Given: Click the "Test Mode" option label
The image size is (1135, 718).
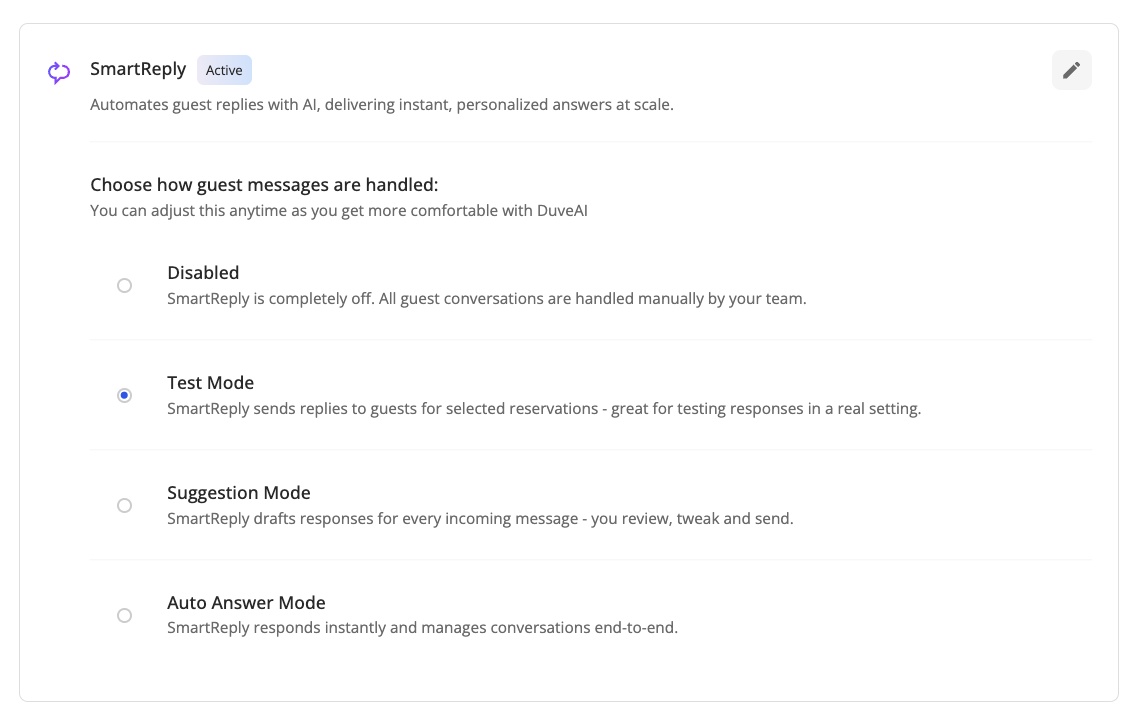Looking at the screenshot, I should click(x=210, y=383).
